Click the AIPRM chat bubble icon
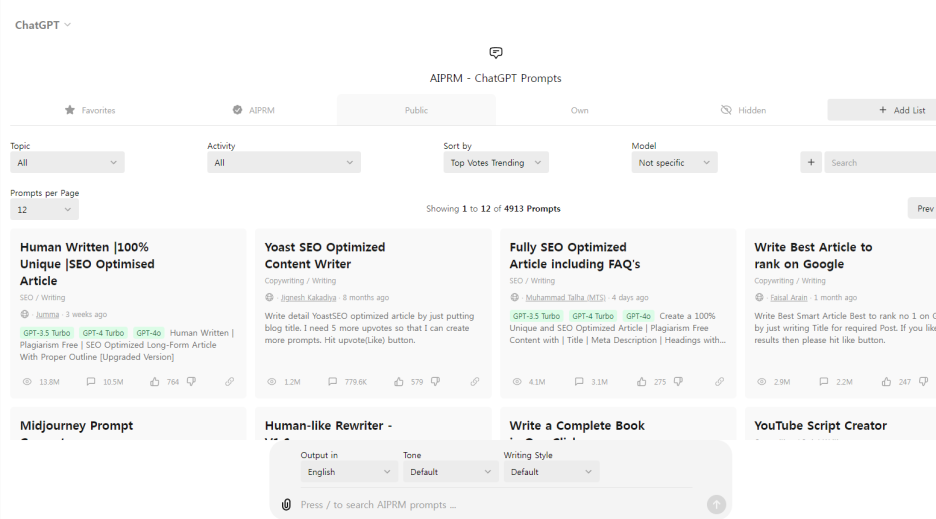Image resolution: width=936 pixels, height=519 pixels. tap(495, 53)
